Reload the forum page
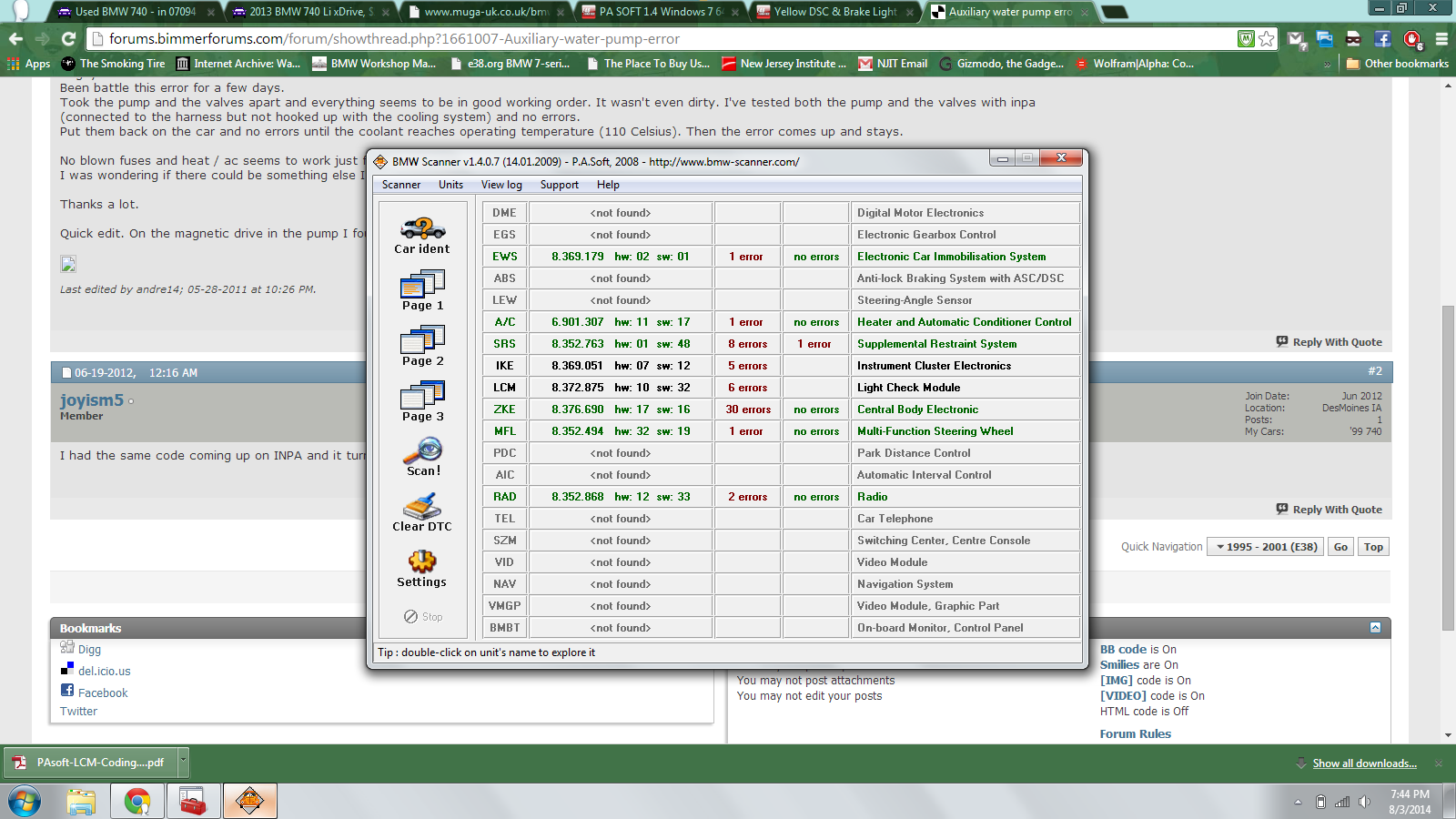 pyautogui.click(x=68, y=39)
